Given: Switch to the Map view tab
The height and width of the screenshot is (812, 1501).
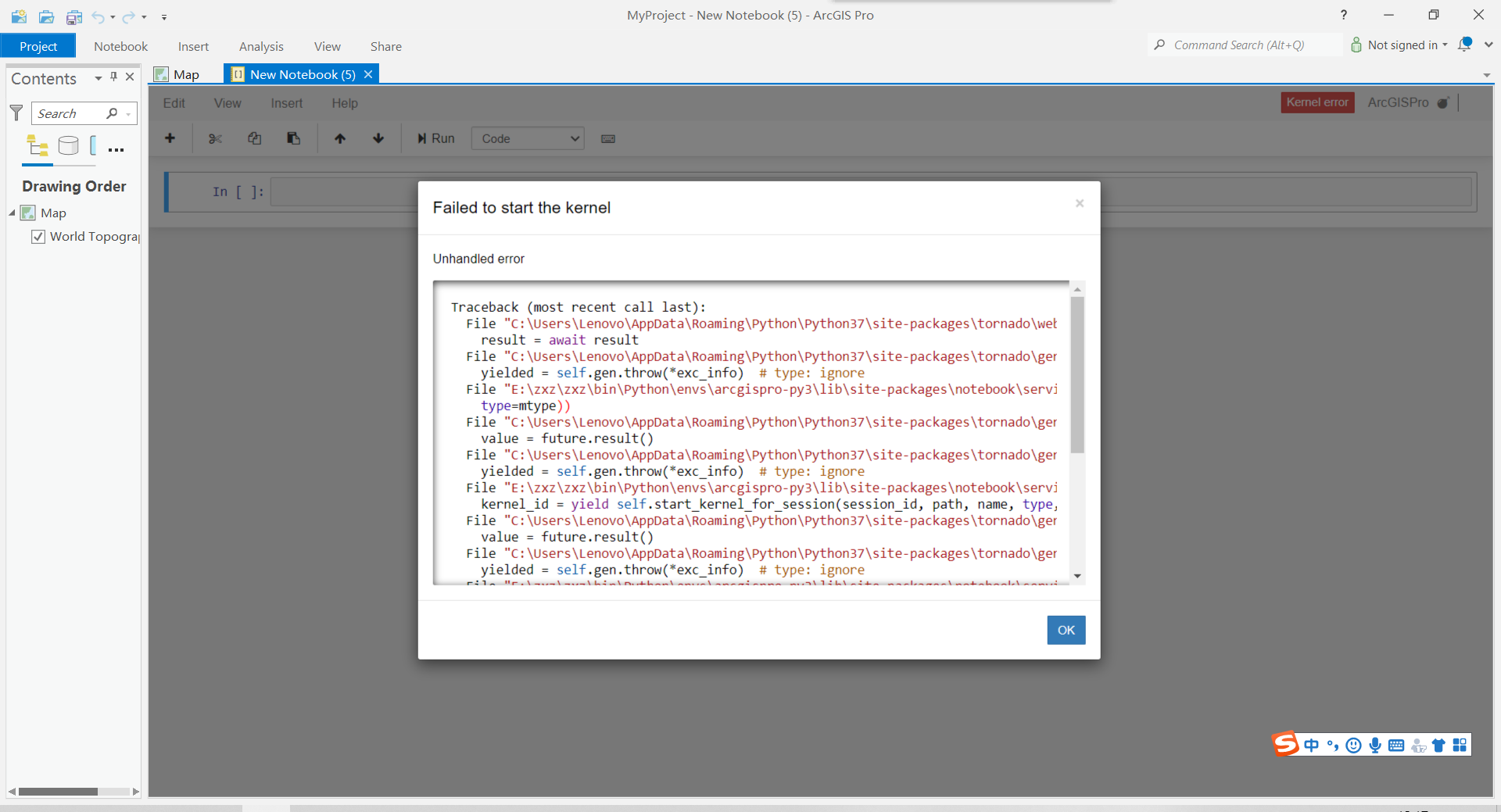Looking at the screenshot, I should [178, 74].
